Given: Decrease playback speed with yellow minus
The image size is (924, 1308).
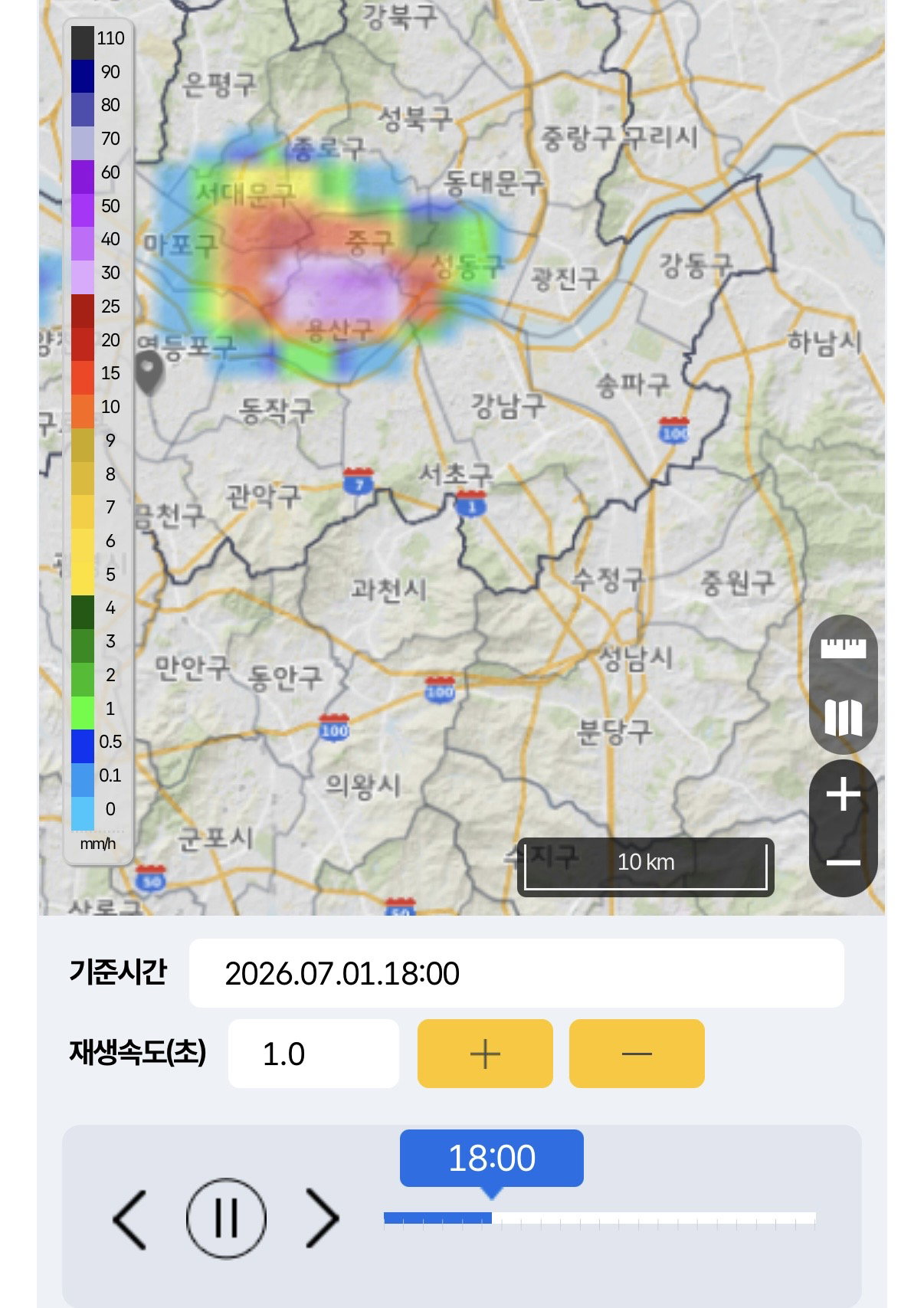Looking at the screenshot, I should (x=637, y=1054).
